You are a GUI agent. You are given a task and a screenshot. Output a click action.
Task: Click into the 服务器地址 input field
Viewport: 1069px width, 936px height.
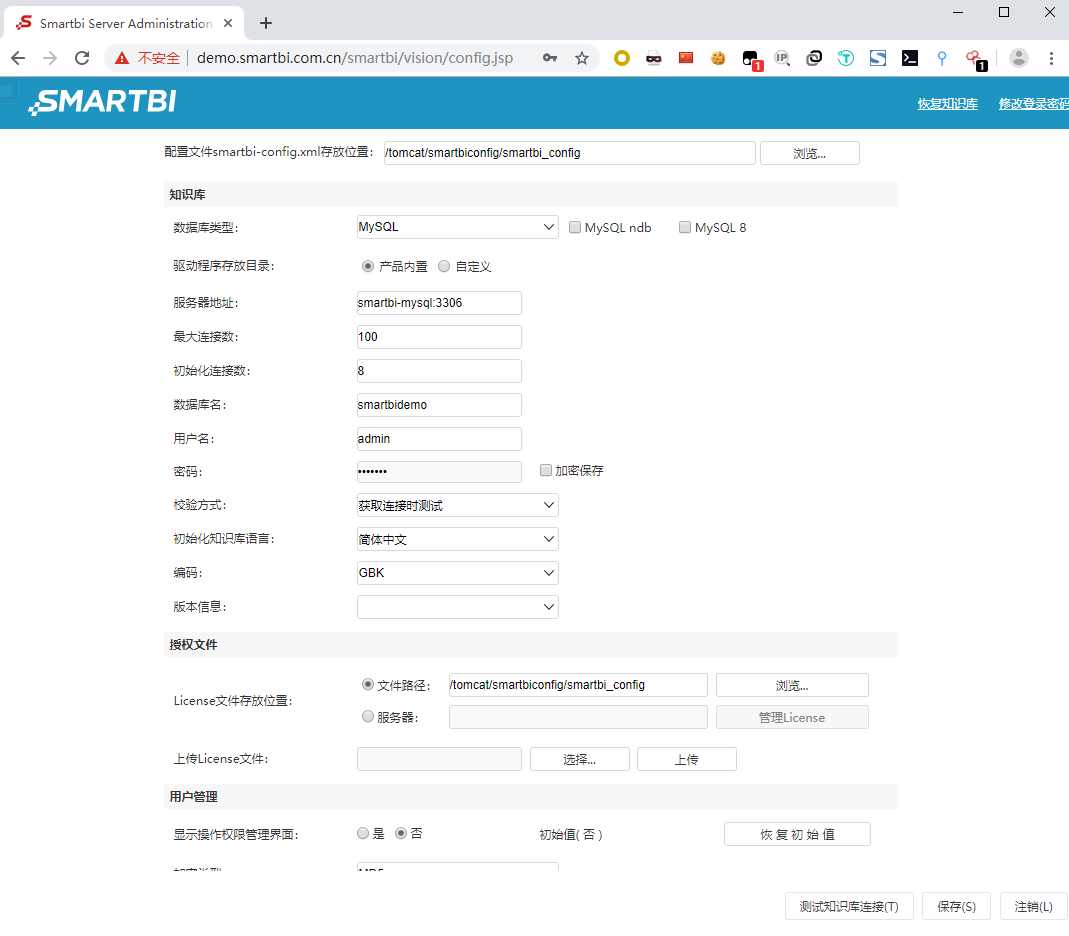point(439,303)
